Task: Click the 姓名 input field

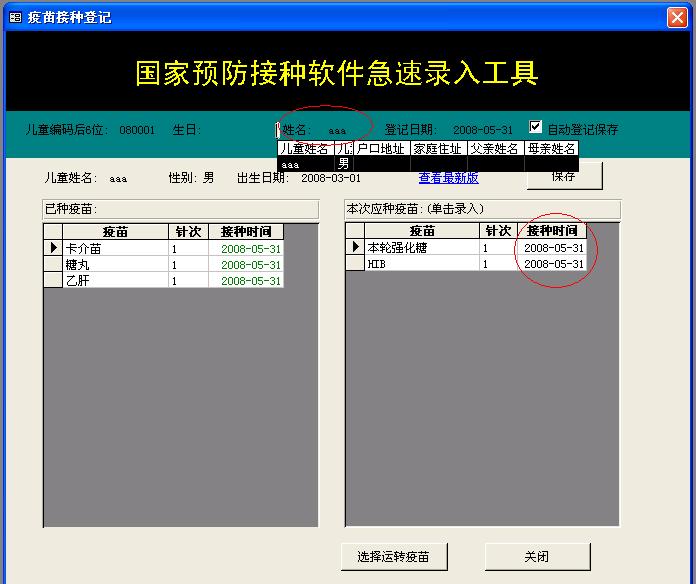Action: [x=340, y=130]
